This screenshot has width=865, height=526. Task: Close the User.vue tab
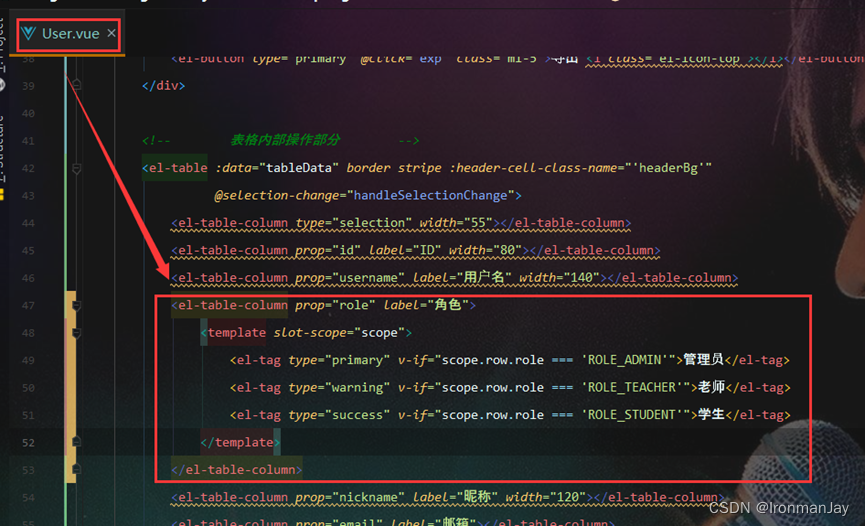point(111,33)
